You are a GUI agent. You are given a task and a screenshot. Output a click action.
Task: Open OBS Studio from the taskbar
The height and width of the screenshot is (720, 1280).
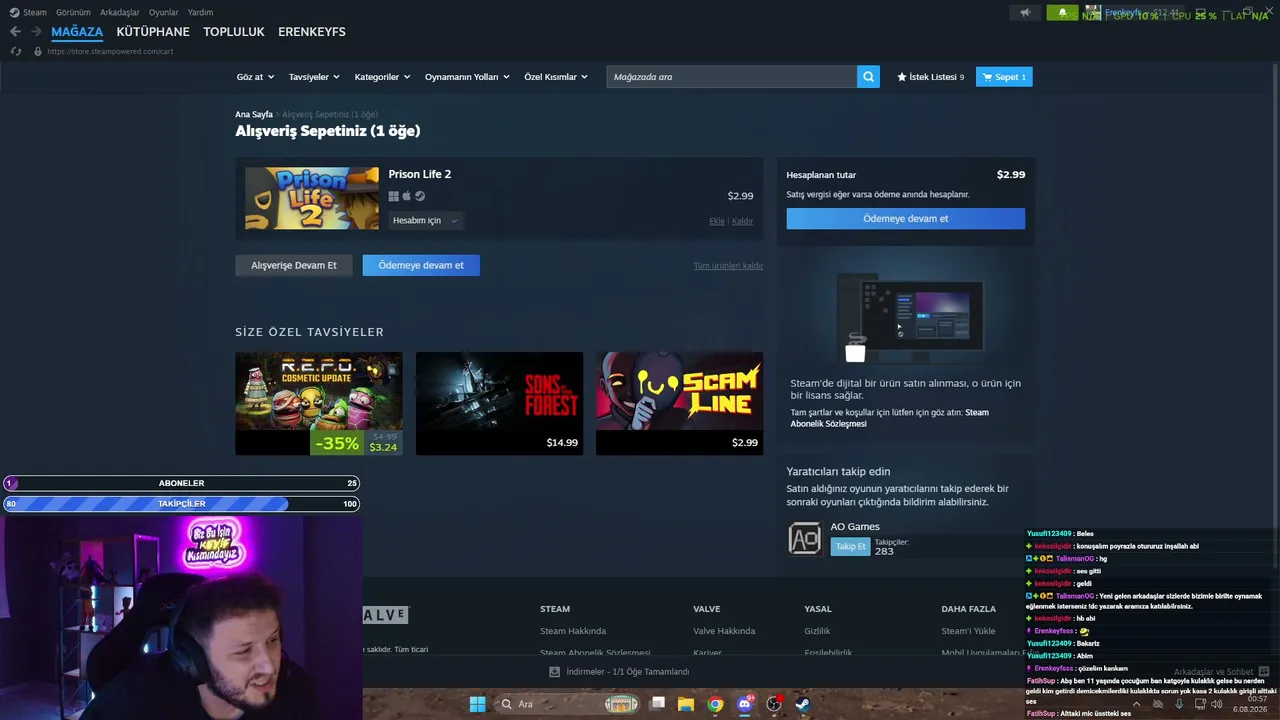[773, 704]
